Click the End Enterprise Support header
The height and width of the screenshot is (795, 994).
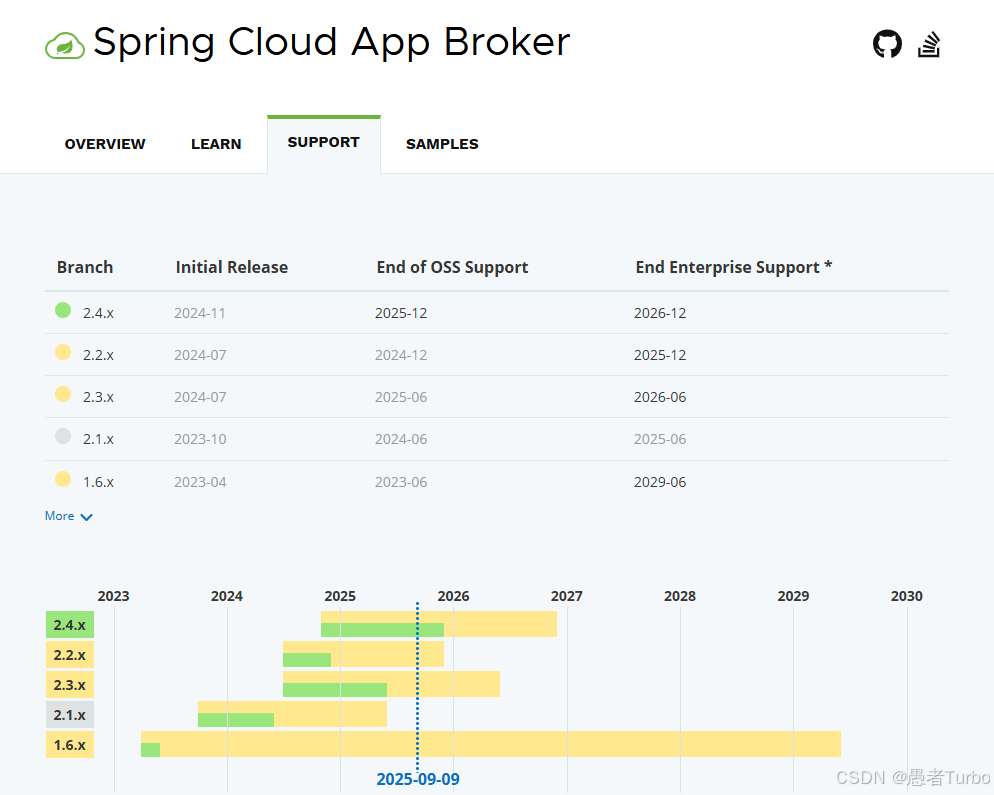(733, 268)
